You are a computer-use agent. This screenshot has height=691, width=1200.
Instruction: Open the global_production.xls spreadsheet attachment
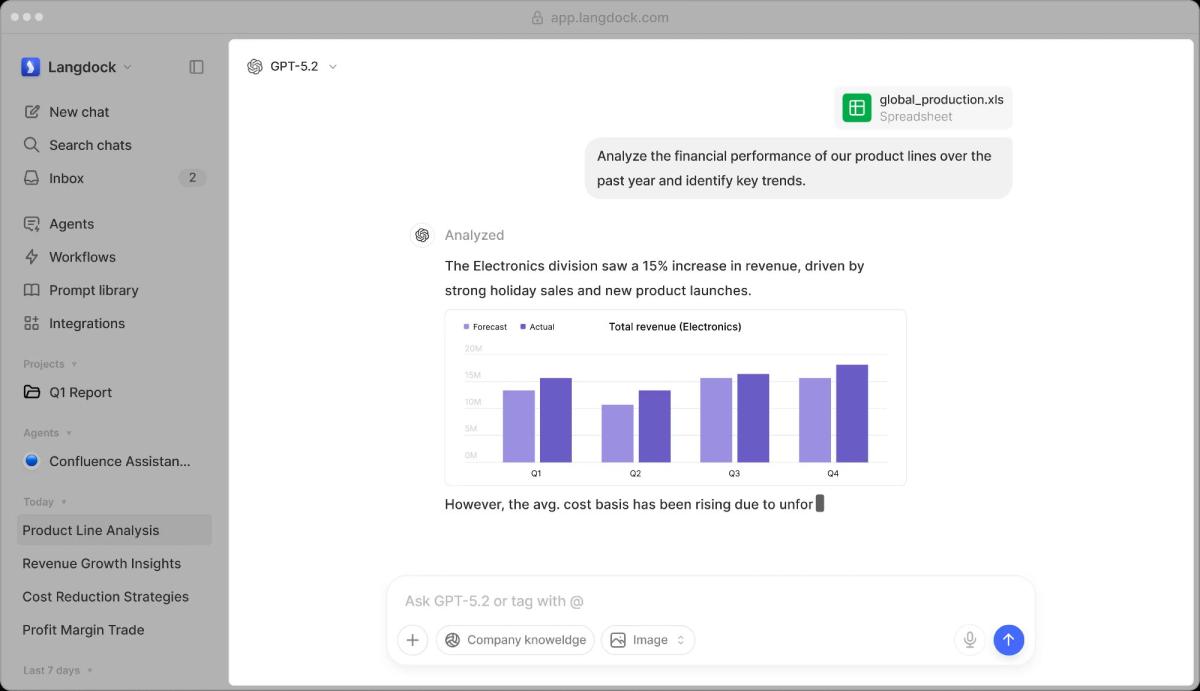point(923,107)
